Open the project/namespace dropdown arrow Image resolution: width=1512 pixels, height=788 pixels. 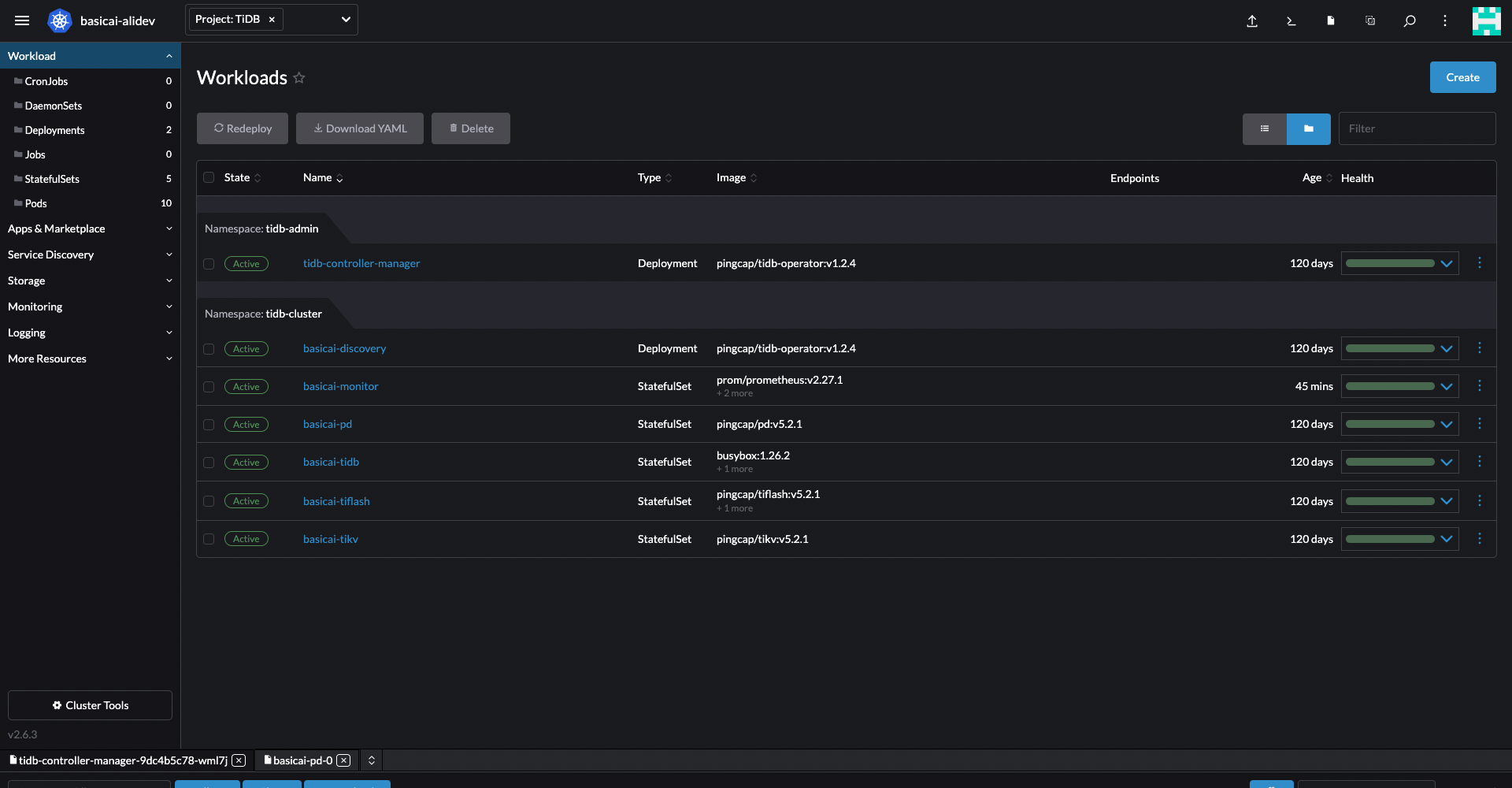click(x=346, y=20)
